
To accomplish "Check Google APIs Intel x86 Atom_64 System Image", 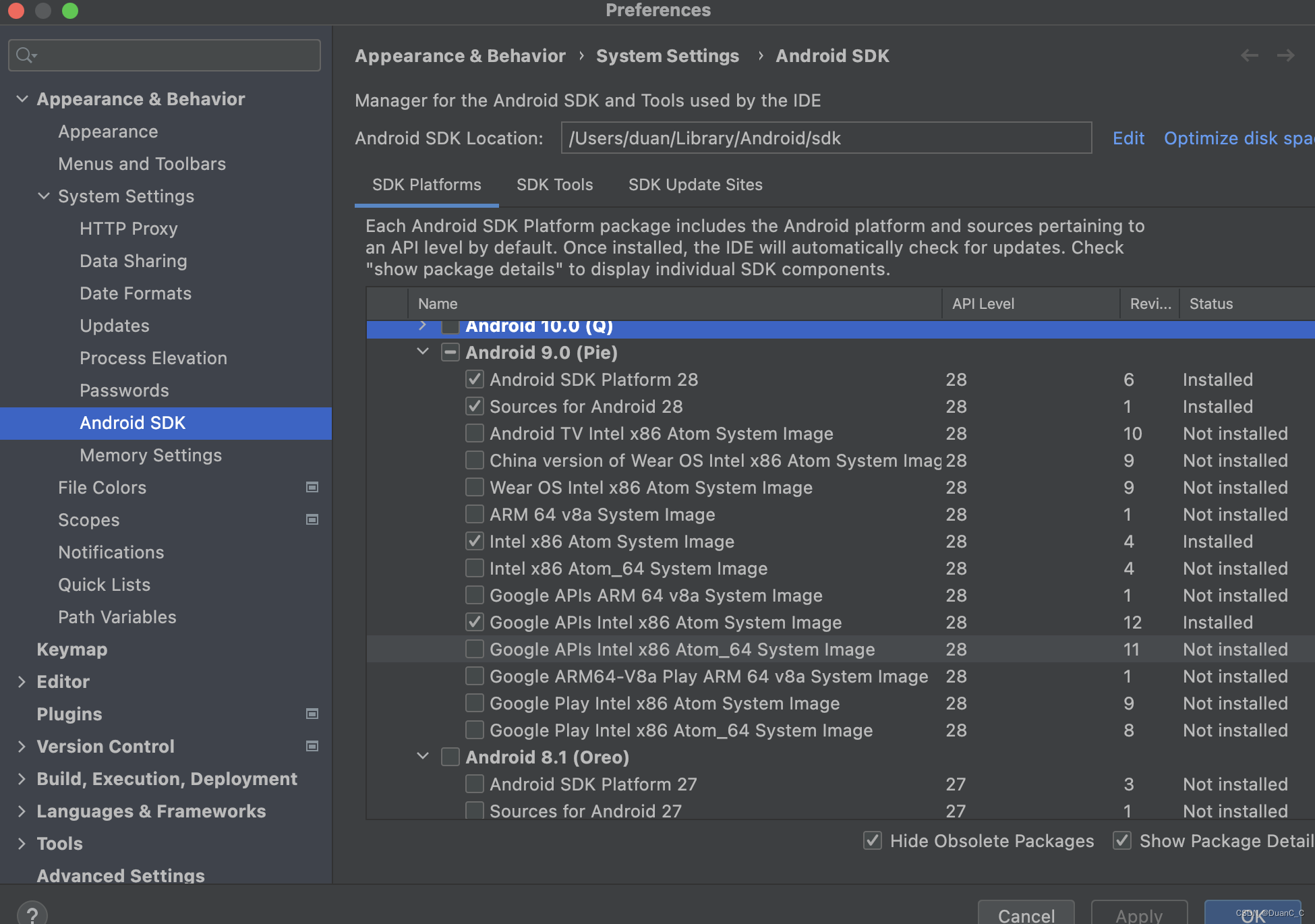I will (475, 649).
